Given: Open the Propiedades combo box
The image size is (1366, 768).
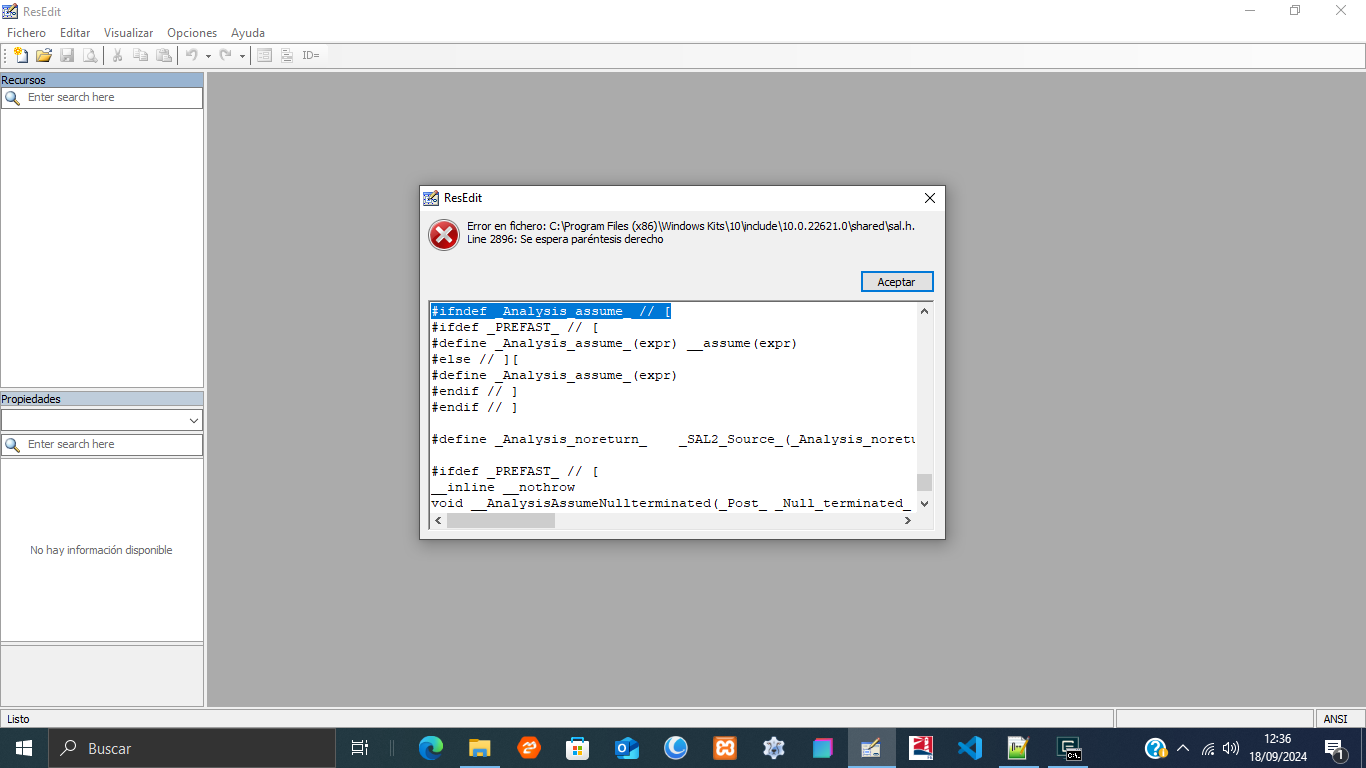Looking at the screenshot, I should click(x=102, y=421).
